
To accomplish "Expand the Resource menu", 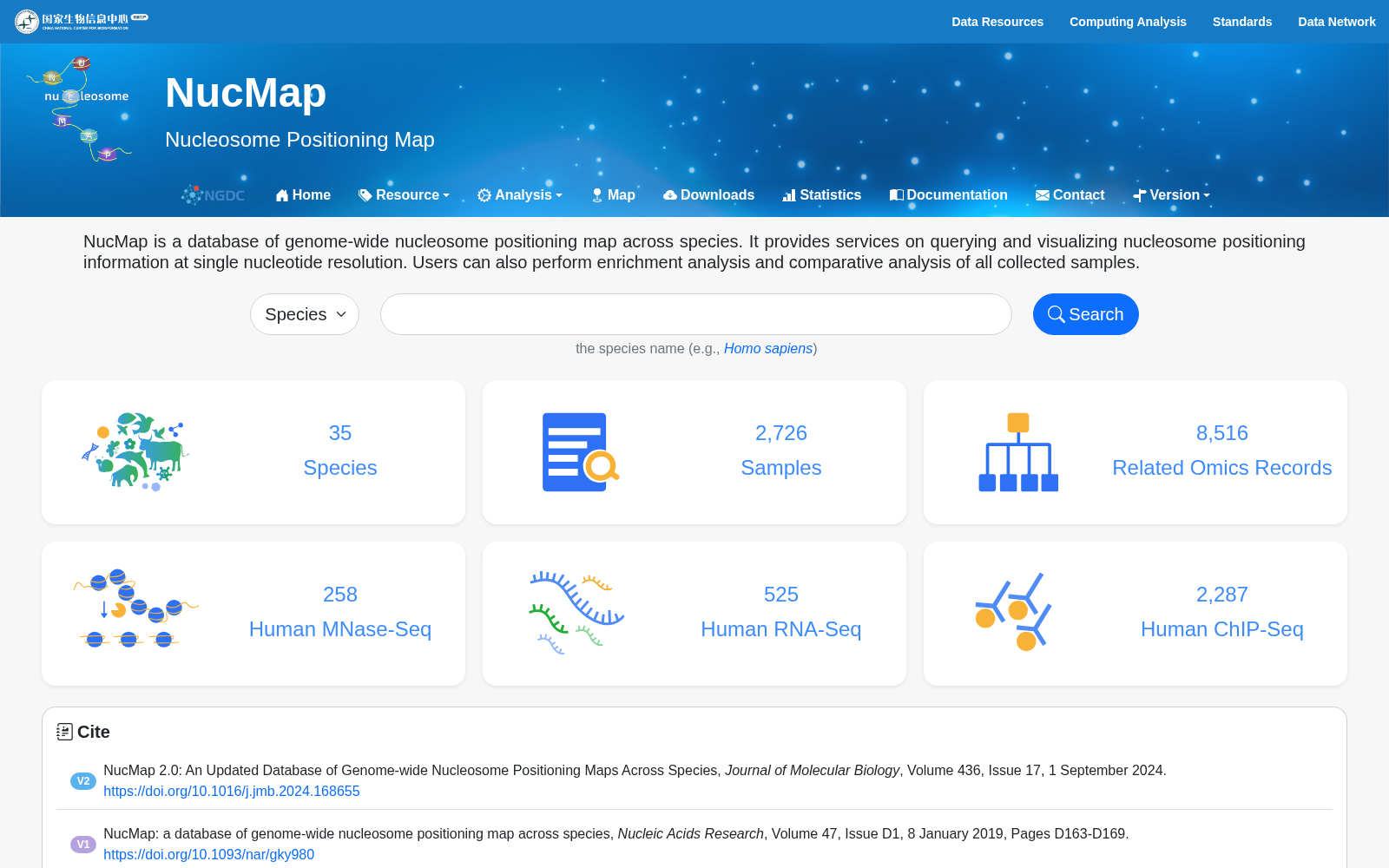I will pyautogui.click(x=405, y=195).
